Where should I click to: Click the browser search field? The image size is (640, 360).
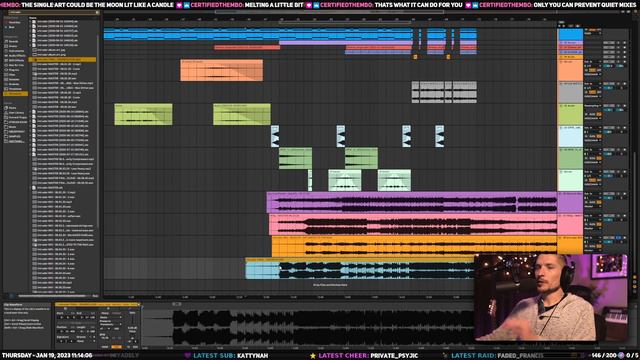53,13
